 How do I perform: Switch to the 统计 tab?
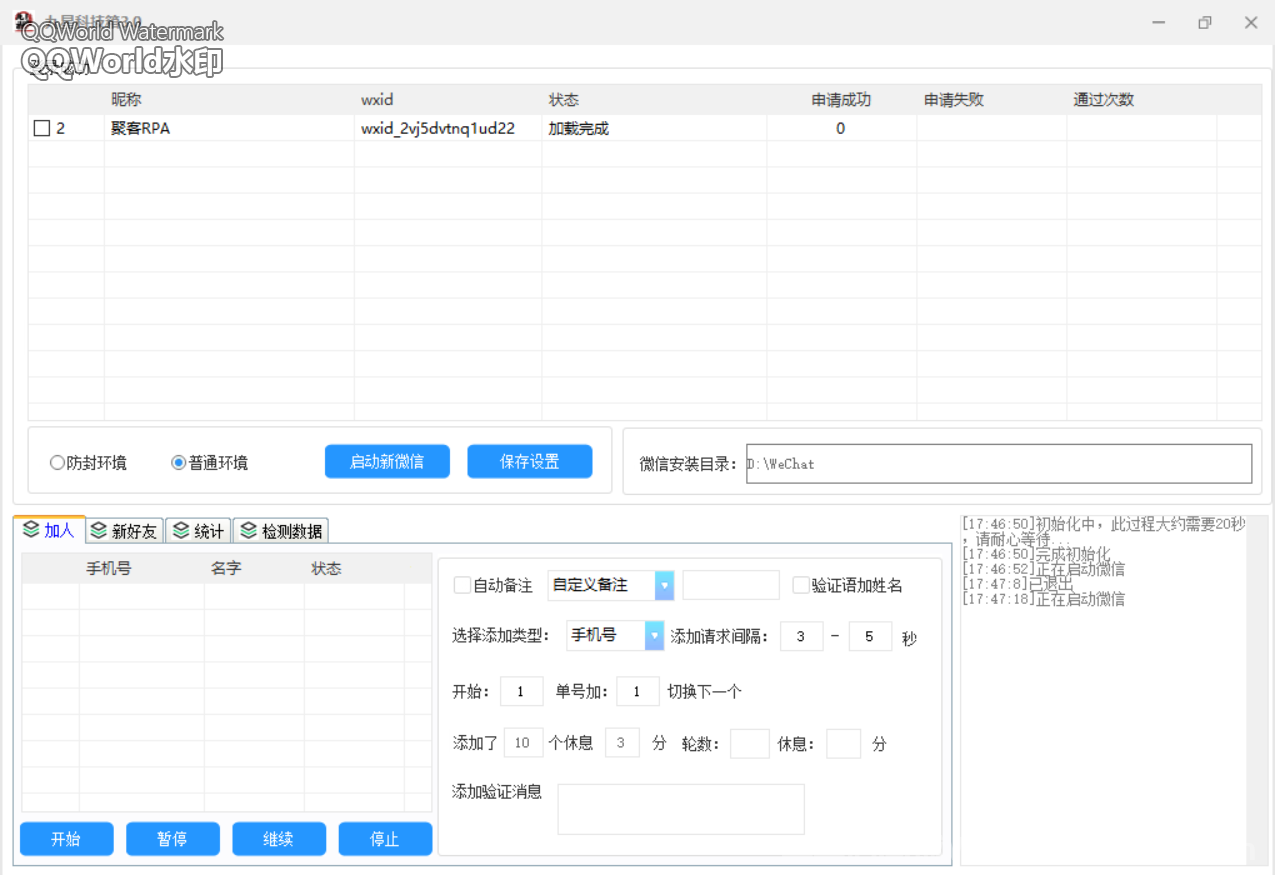pos(198,531)
